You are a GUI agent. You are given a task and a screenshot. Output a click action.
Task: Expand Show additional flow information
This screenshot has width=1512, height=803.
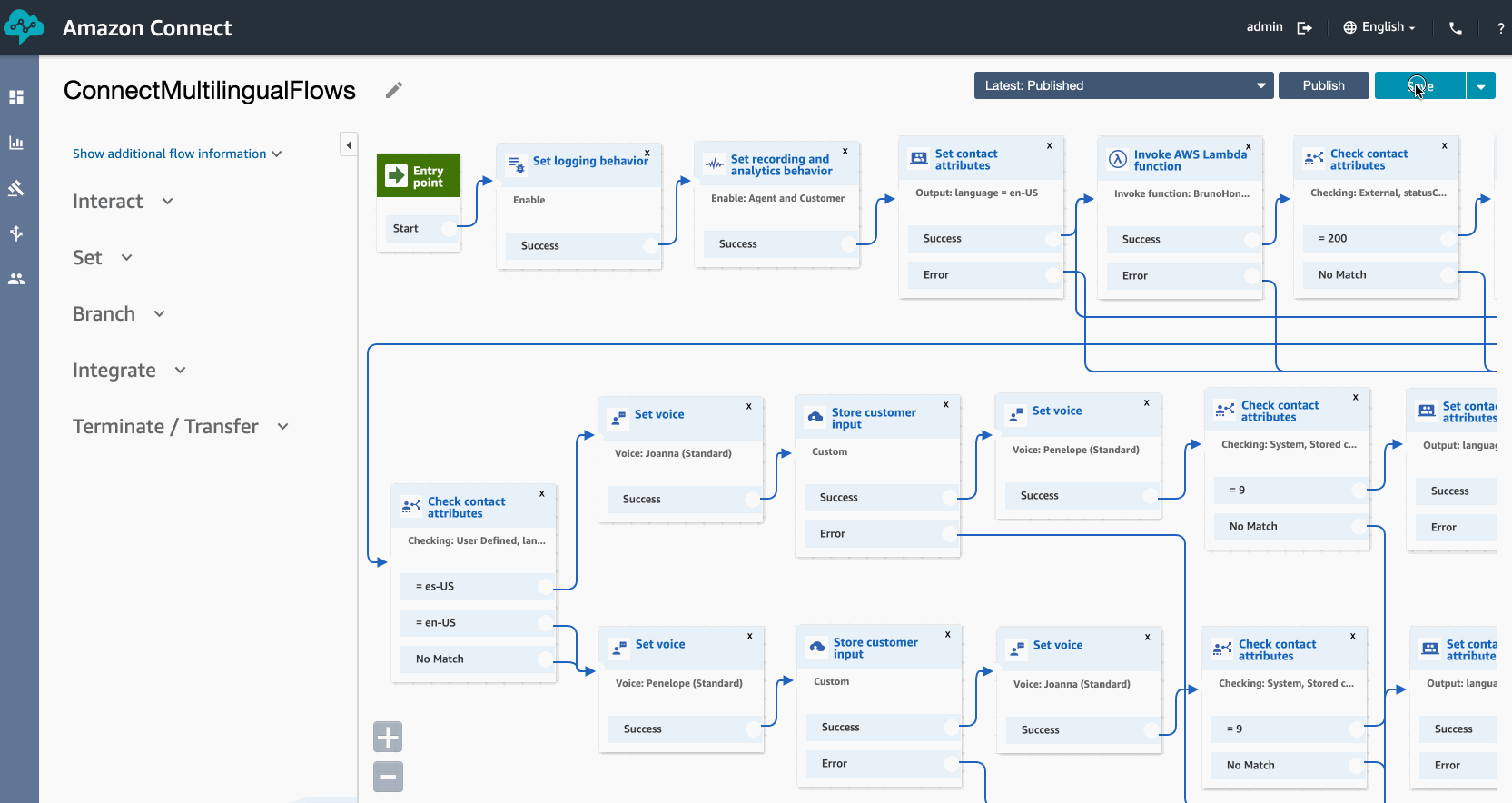[x=177, y=154]
